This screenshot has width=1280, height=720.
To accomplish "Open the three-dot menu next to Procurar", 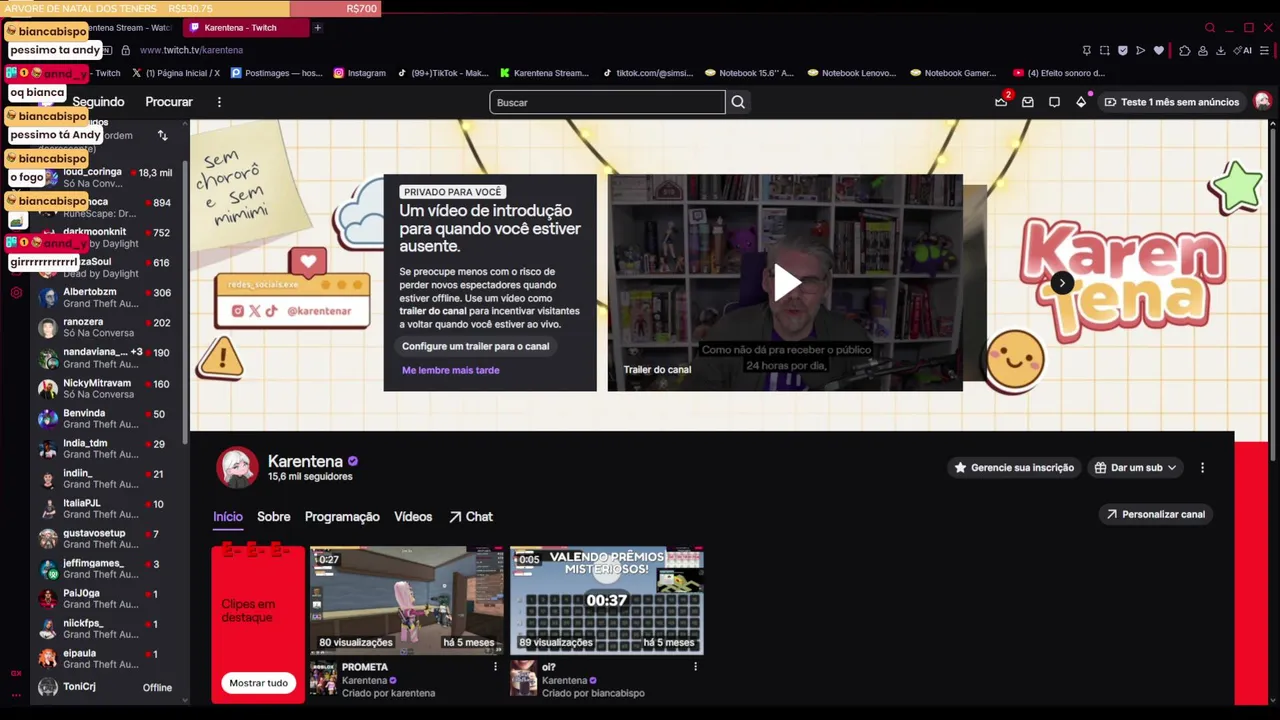I will 219,102.
